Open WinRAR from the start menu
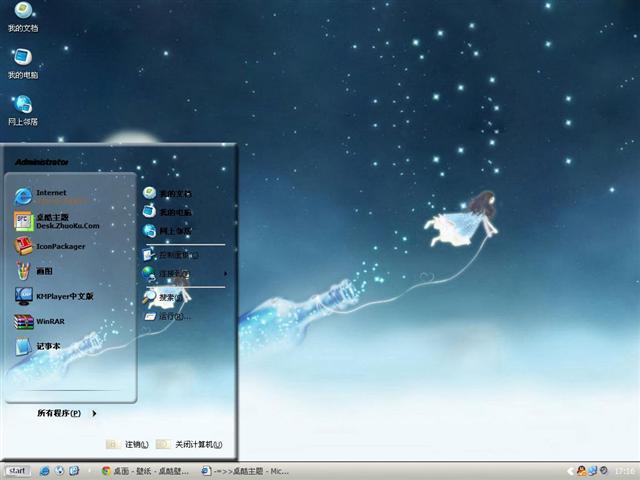This screenshot has width=640, height=480. tap(40, 321)
